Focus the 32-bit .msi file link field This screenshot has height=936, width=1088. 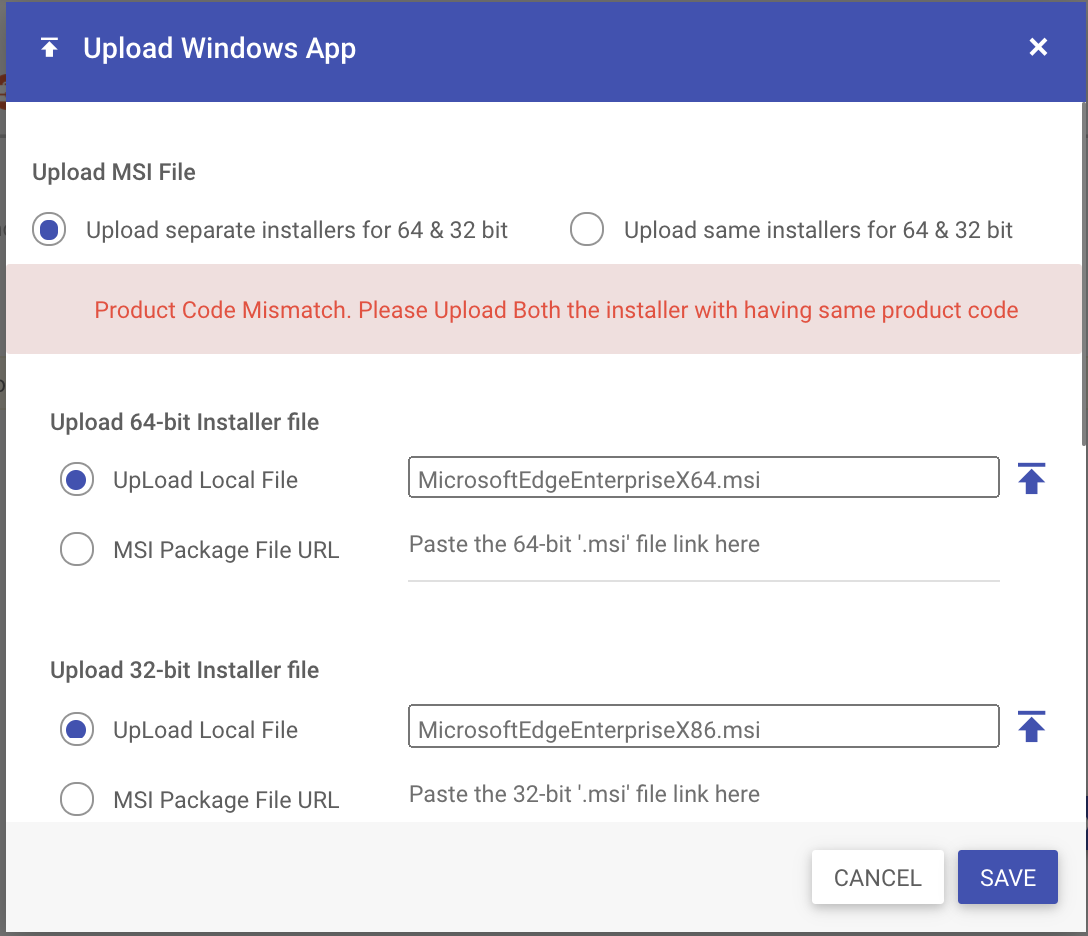pos(704,794)
